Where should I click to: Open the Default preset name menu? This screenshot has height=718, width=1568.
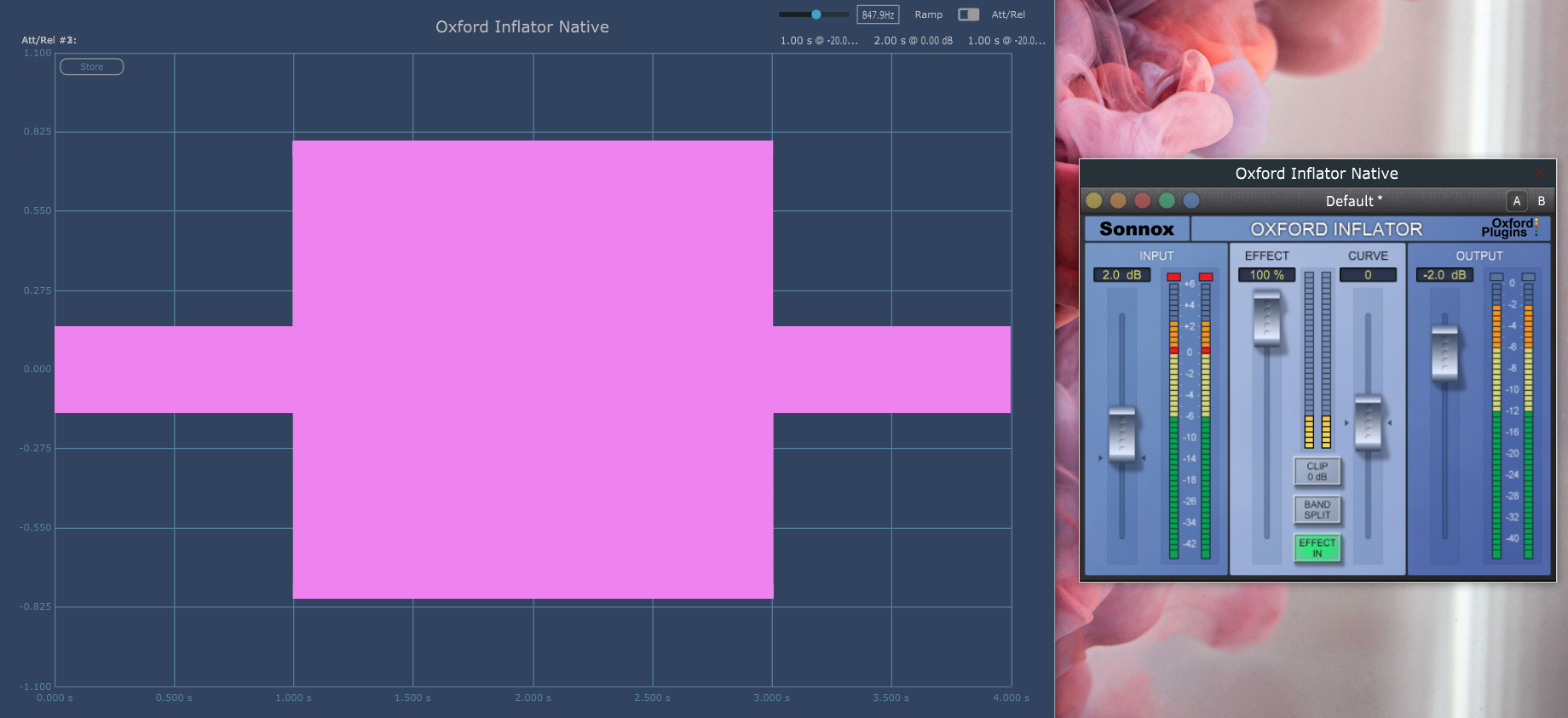pos(1353,201)
